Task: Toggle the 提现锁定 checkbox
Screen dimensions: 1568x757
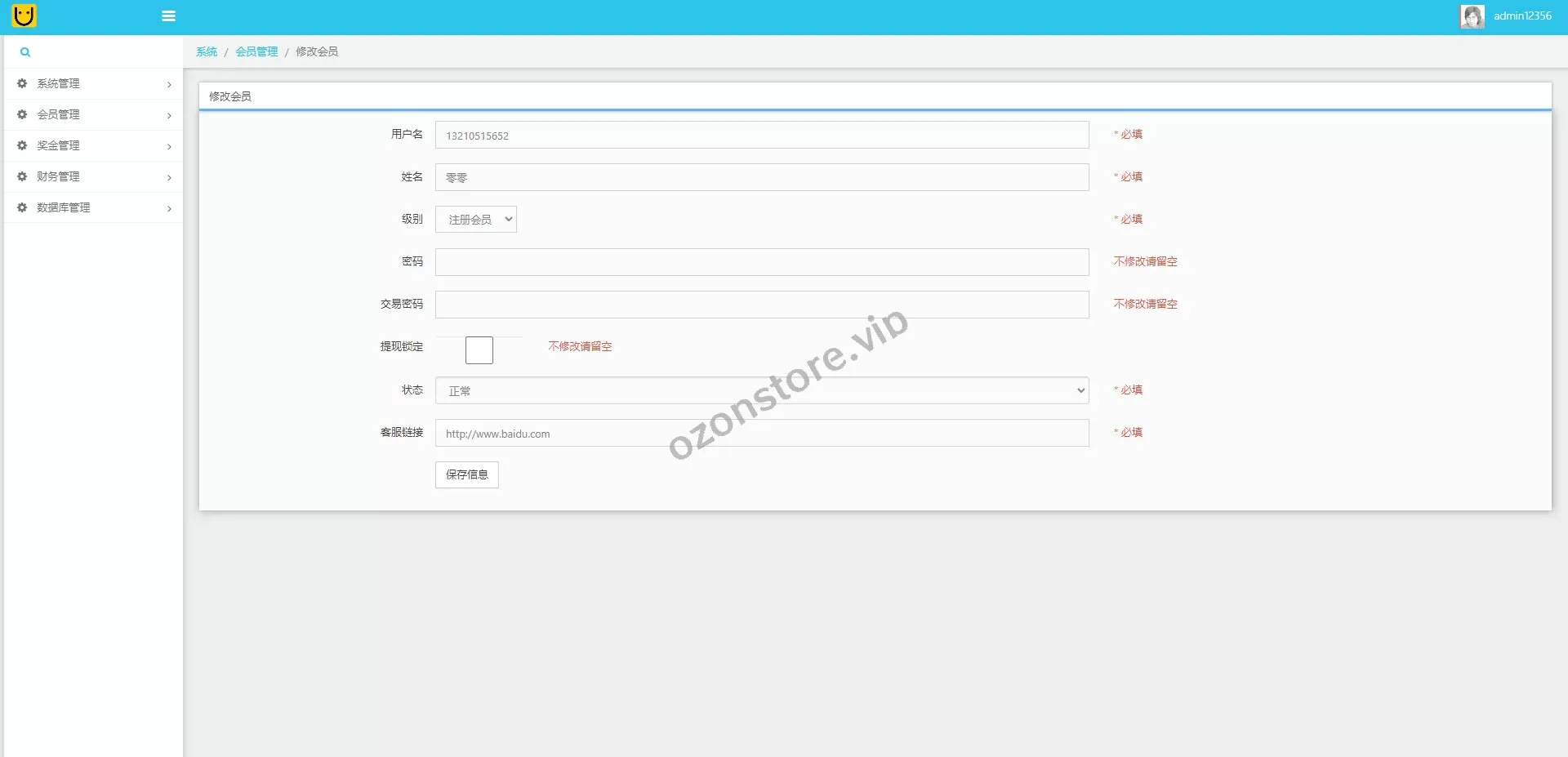Action: point(479,350)
